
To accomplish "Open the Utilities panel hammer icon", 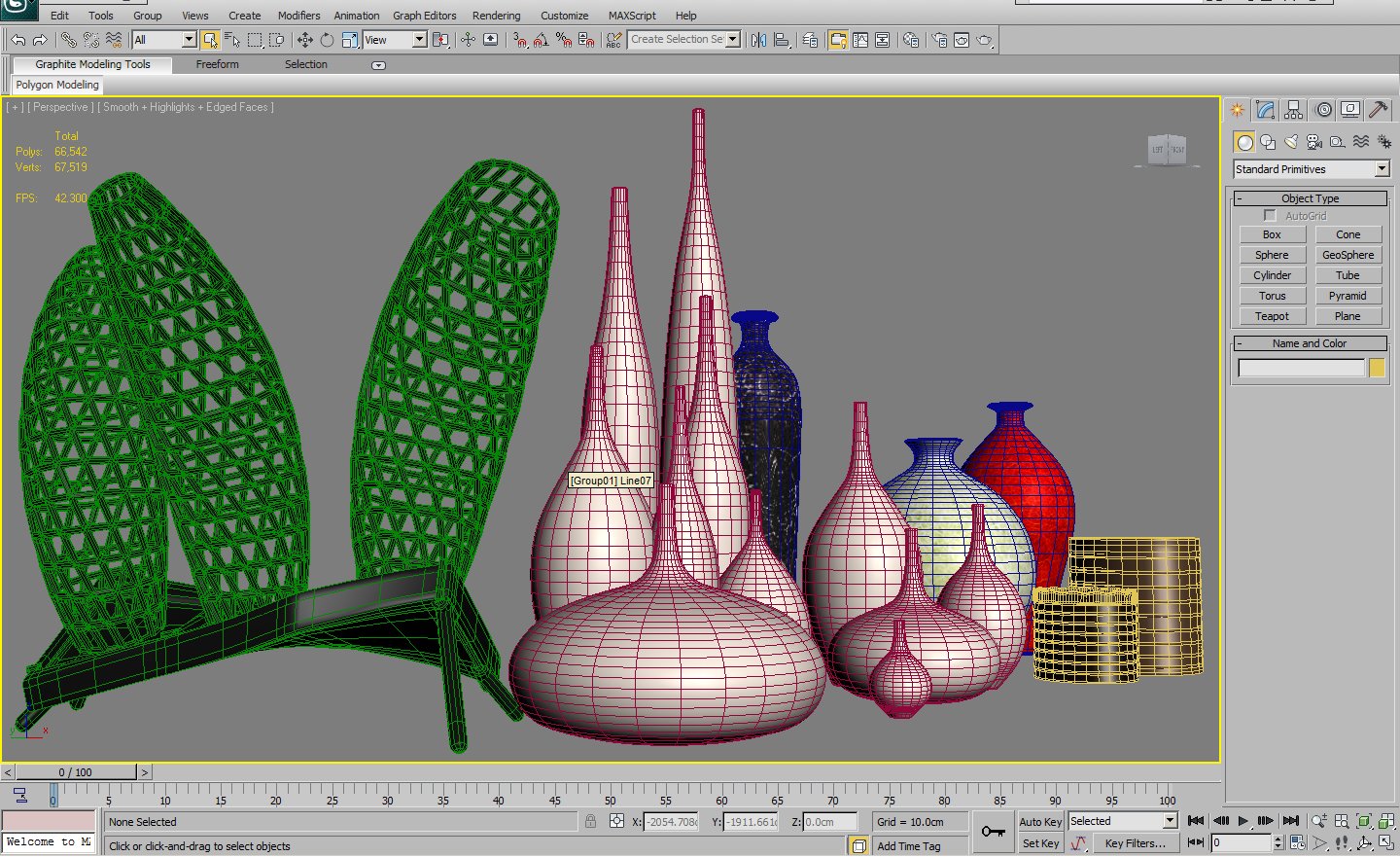I will (1380, 109).
